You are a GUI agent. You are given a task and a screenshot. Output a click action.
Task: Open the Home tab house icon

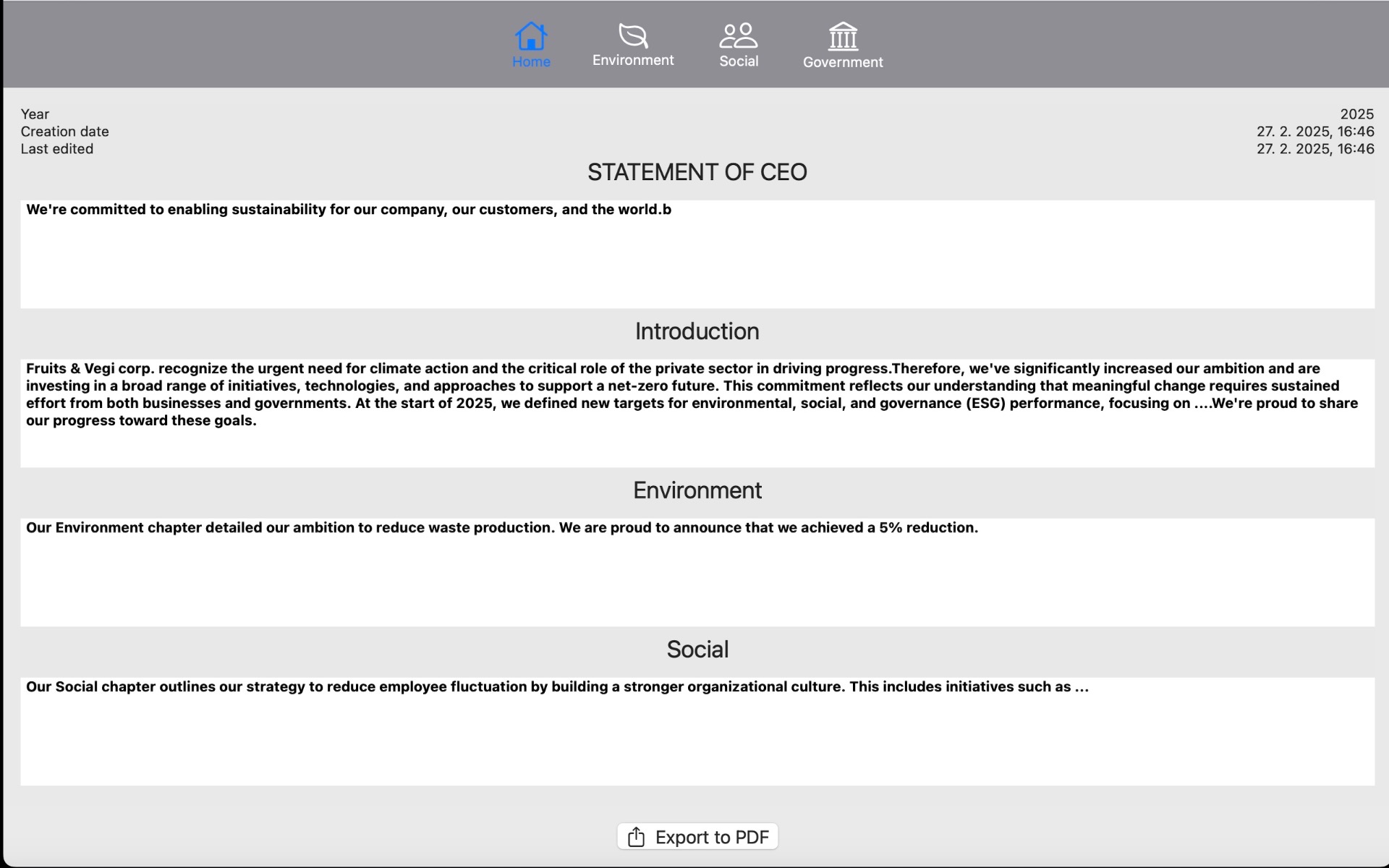point(531,35)
